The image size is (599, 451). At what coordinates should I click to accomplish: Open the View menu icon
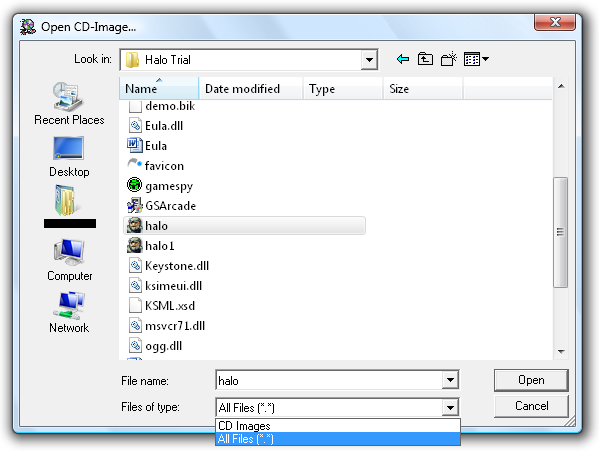pos(476,59)
